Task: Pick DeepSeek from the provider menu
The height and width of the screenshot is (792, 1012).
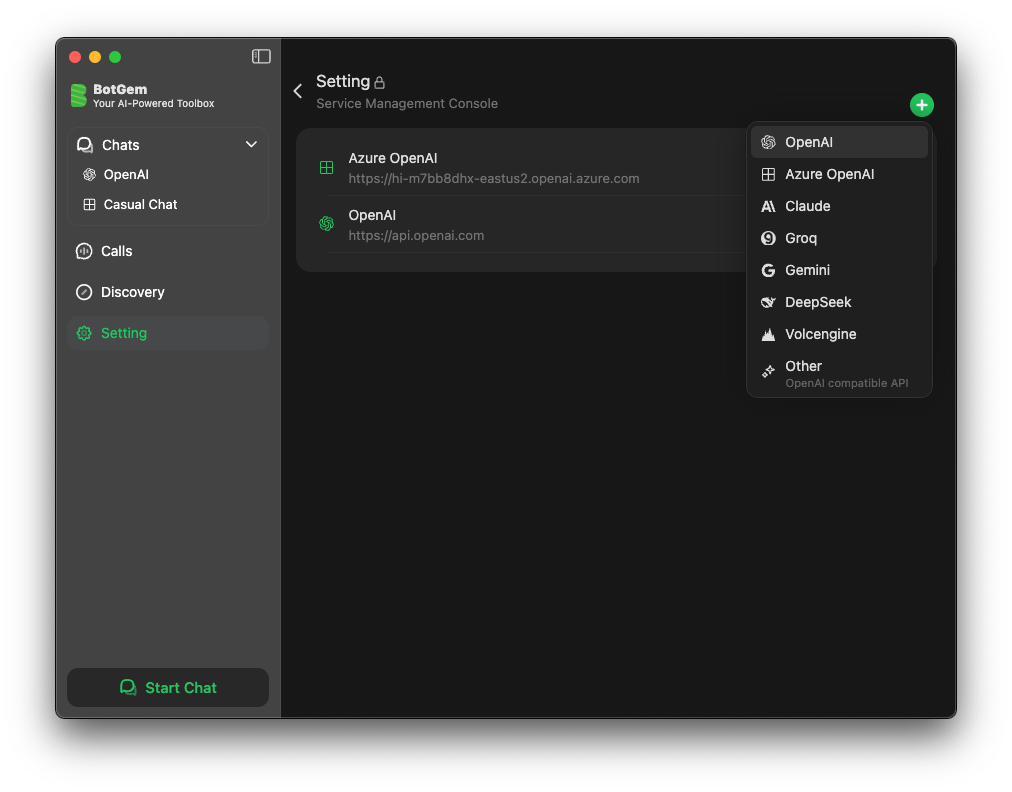Action: click(839, 302)
